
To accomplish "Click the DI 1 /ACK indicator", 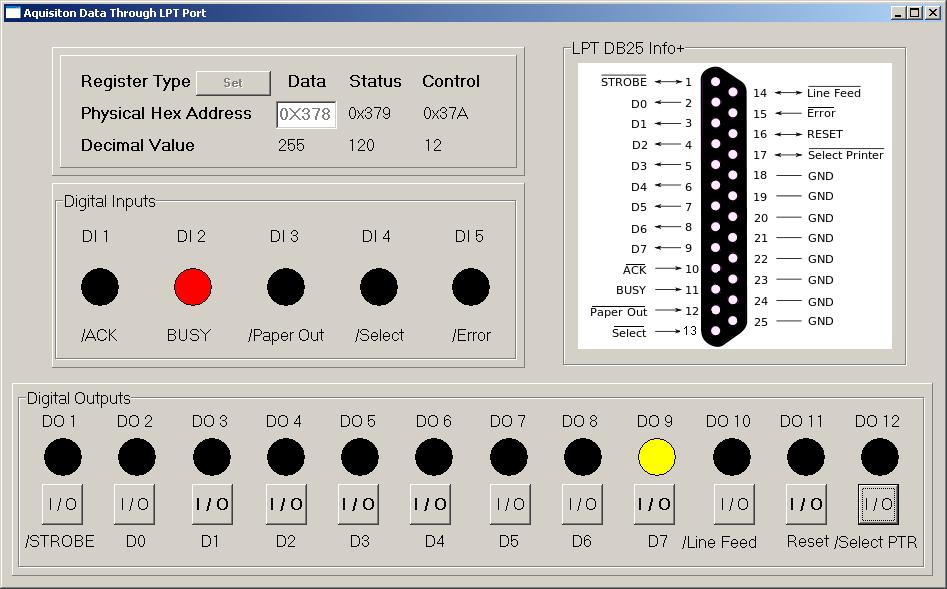I will [100, 287].
